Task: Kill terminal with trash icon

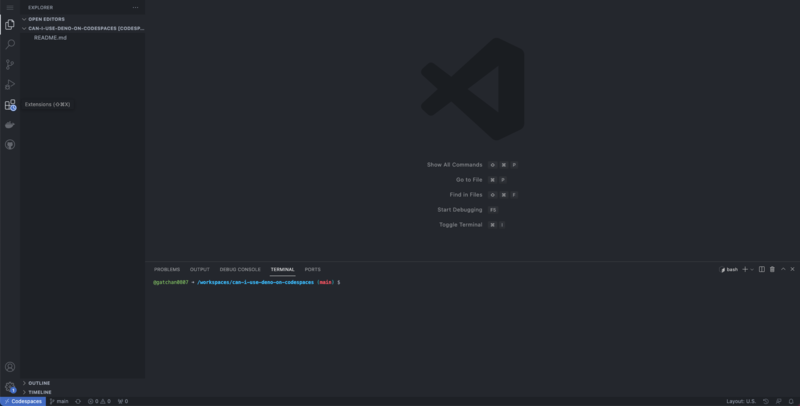Action: tap(772, 269)
